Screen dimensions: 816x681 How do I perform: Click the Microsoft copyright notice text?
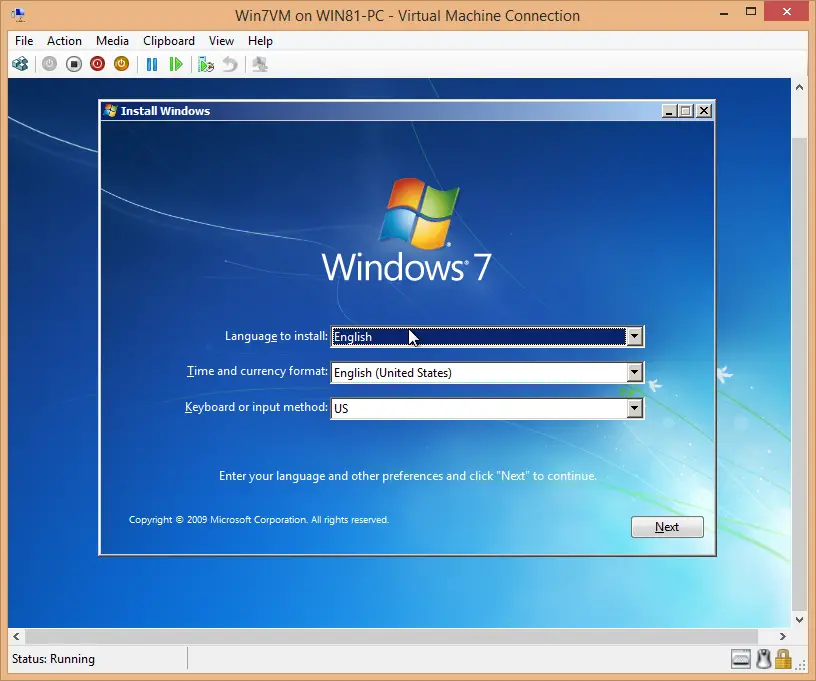click(259, 520)
